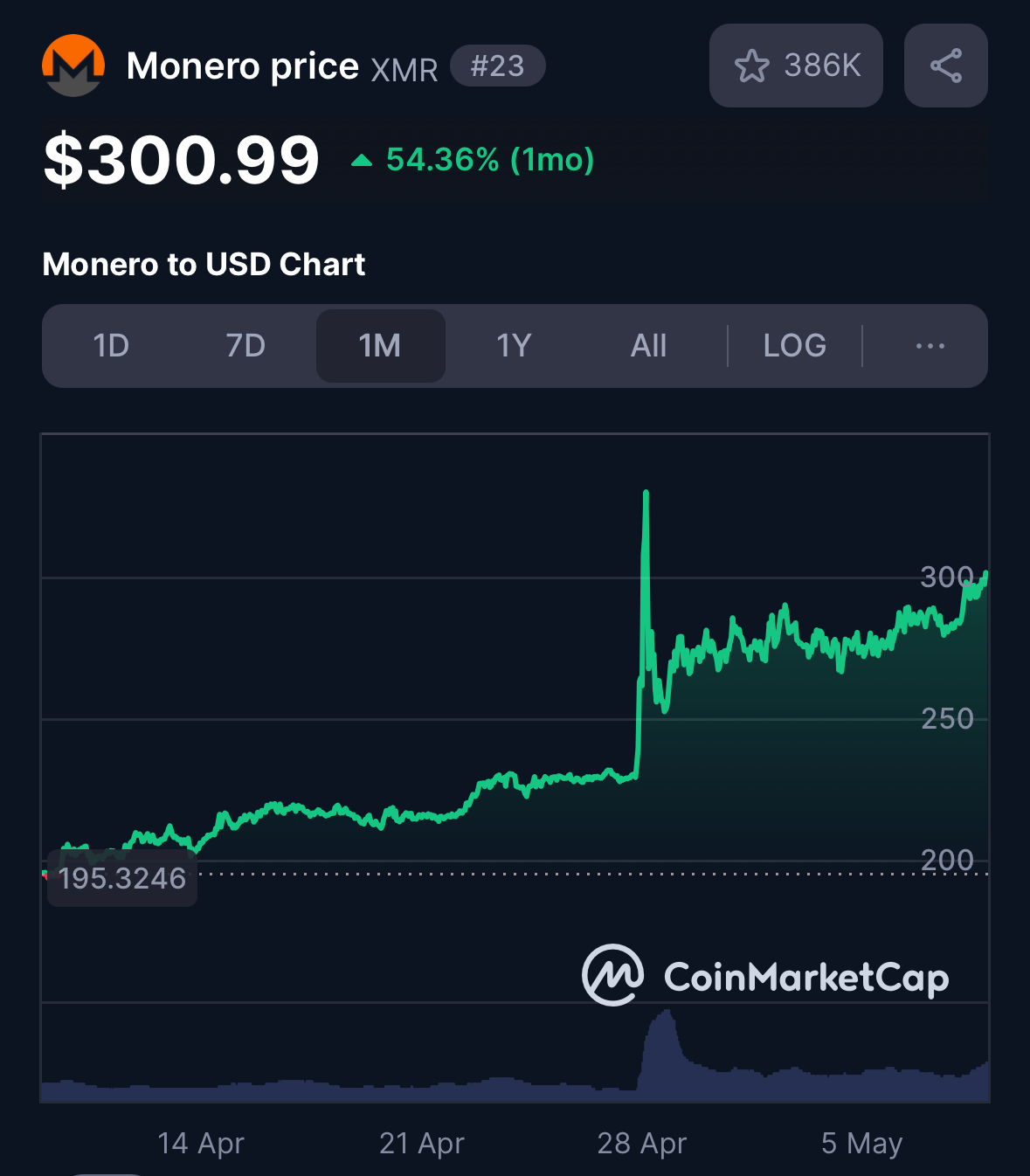Tap the 195.3246 starting price label
The height and width of the screenshot is (1176, 1030).
coord(122,878)
